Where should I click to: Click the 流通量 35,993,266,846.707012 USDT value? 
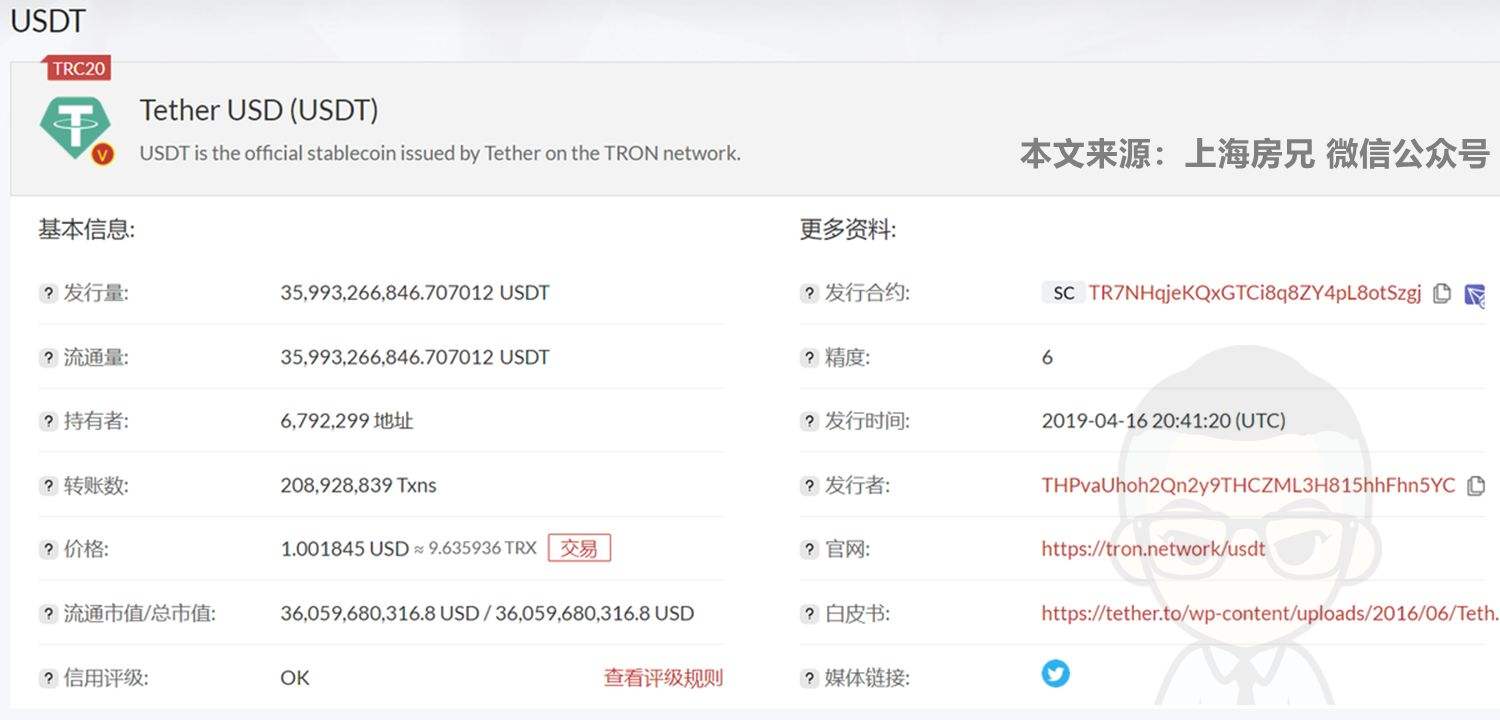[415, 357]
